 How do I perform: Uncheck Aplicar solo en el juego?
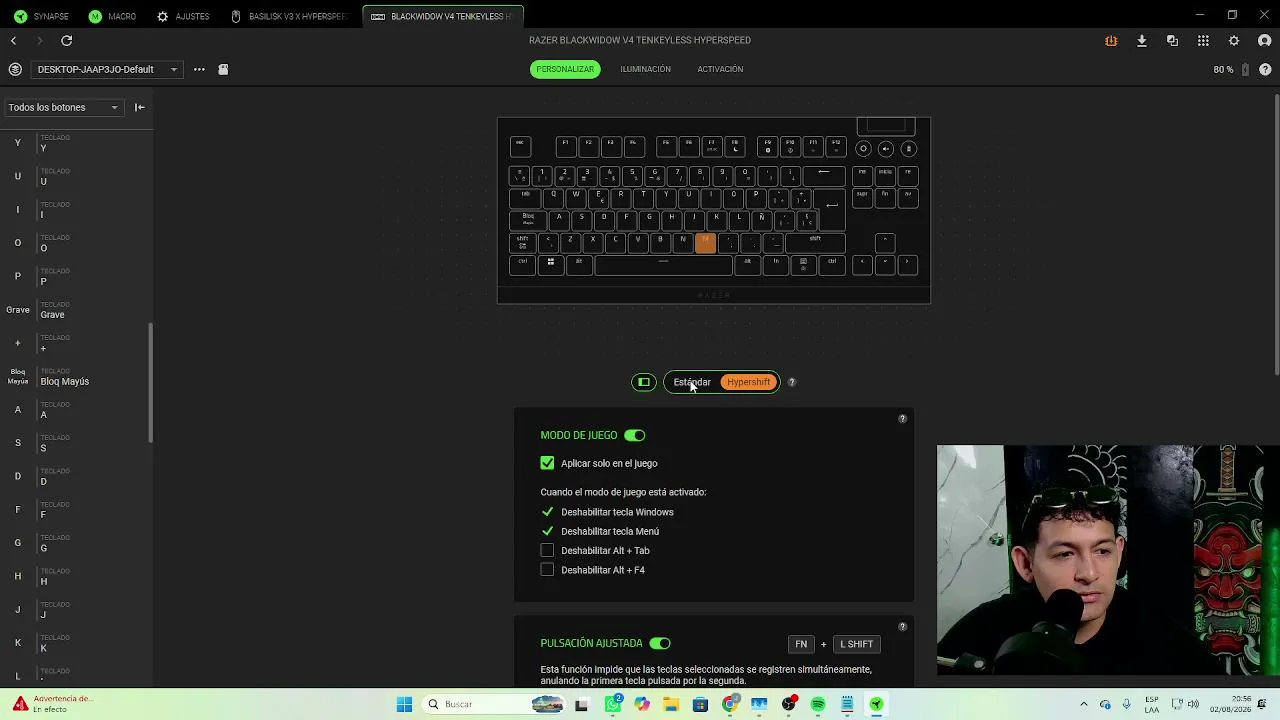click(547, 463)
